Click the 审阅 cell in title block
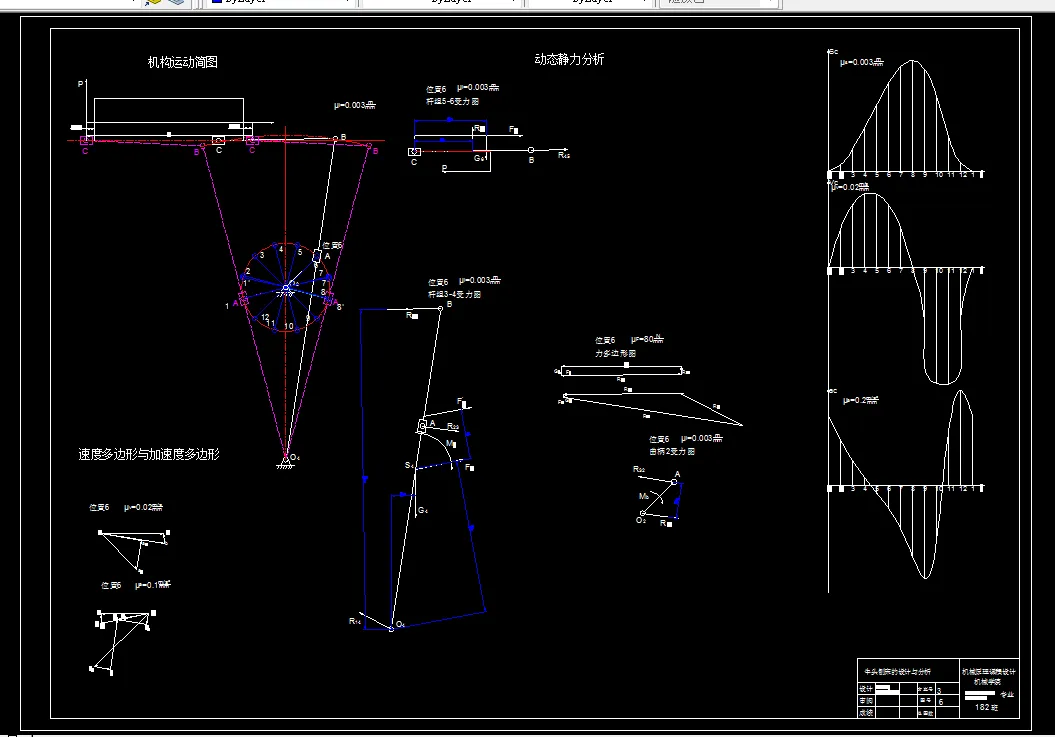Image resolution: width=1055 pixels, height=737 pixels. click(866, 701)
